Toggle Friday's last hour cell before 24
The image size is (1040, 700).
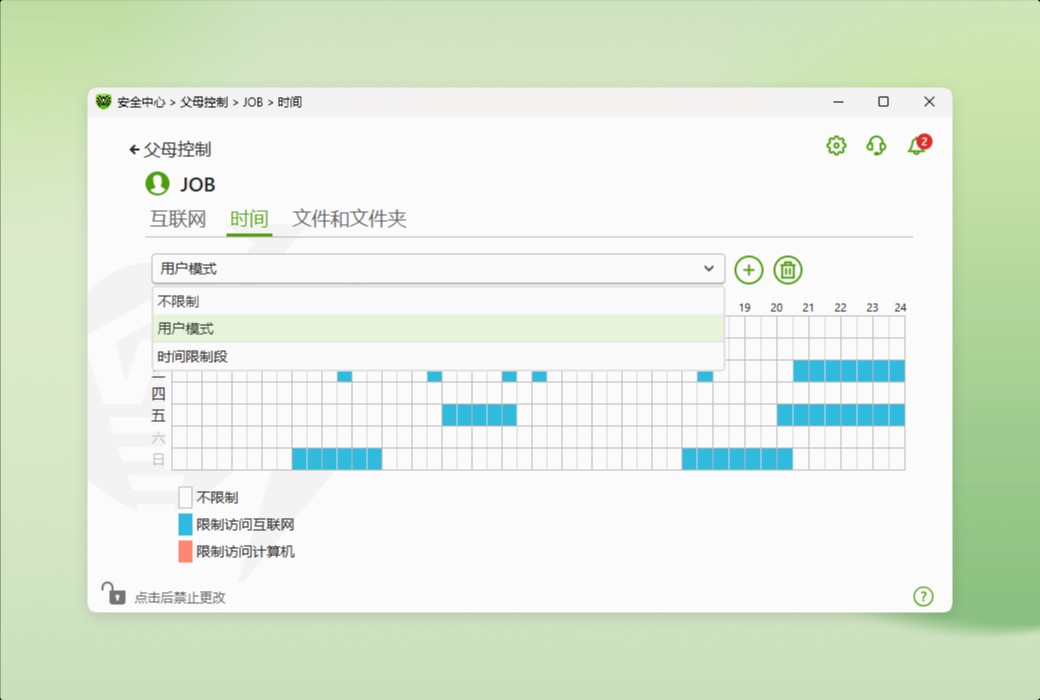tap(897, 415)
